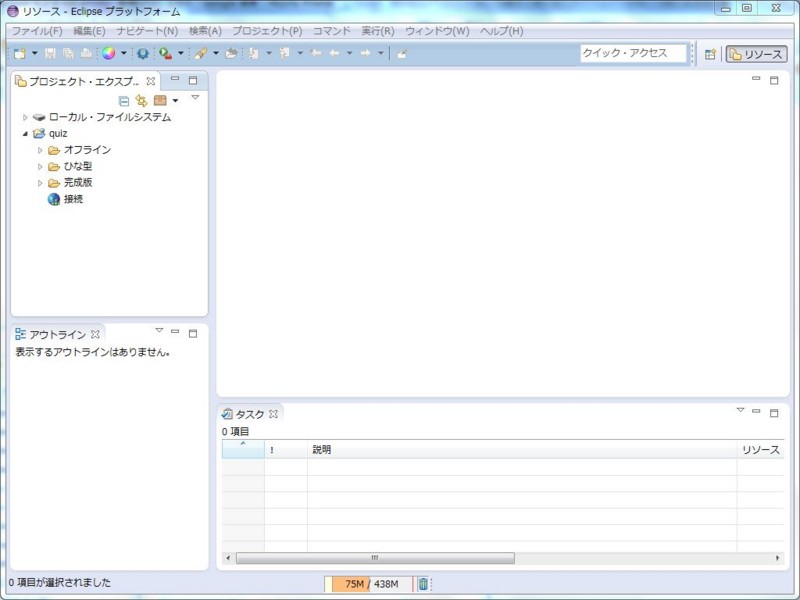The width and height of the screenshot is (800, 600).
Task: Click the Pin Editor toolbar icon
Action: pyautogui.click(x=402, y=54)
